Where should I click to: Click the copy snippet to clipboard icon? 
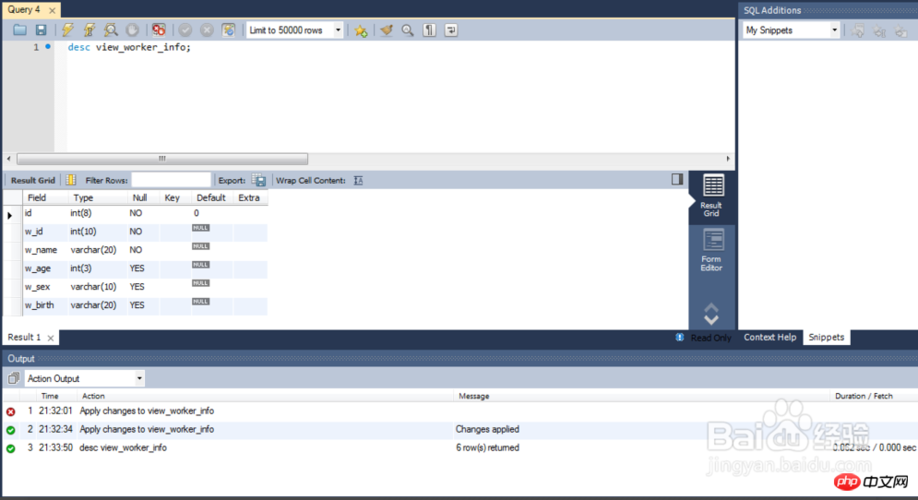pyautogui.click(x=901, y=30)
